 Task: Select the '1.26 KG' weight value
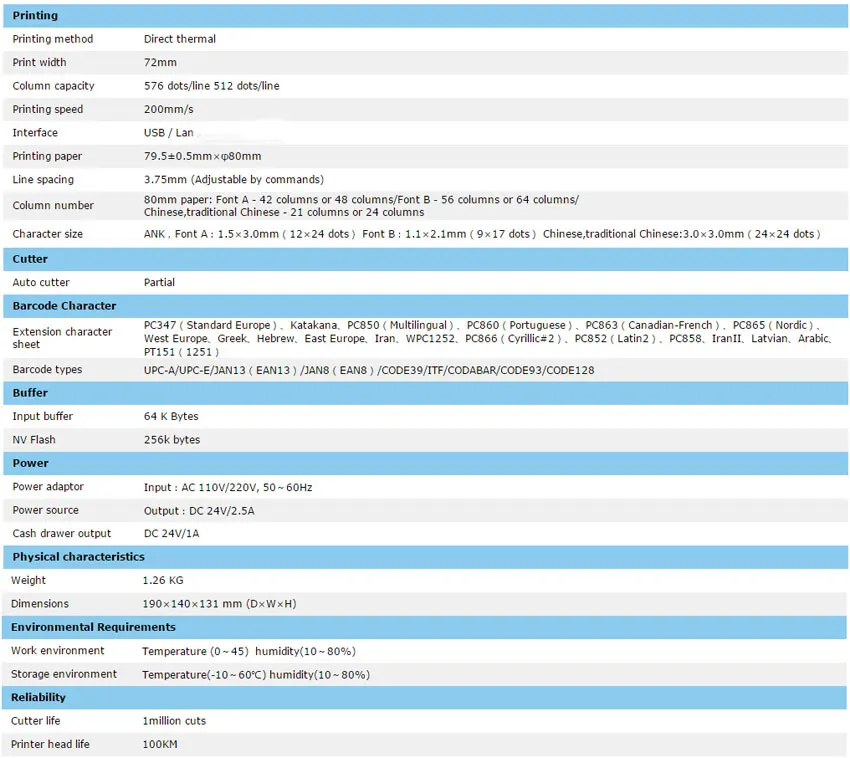click(x=163, y=580)
